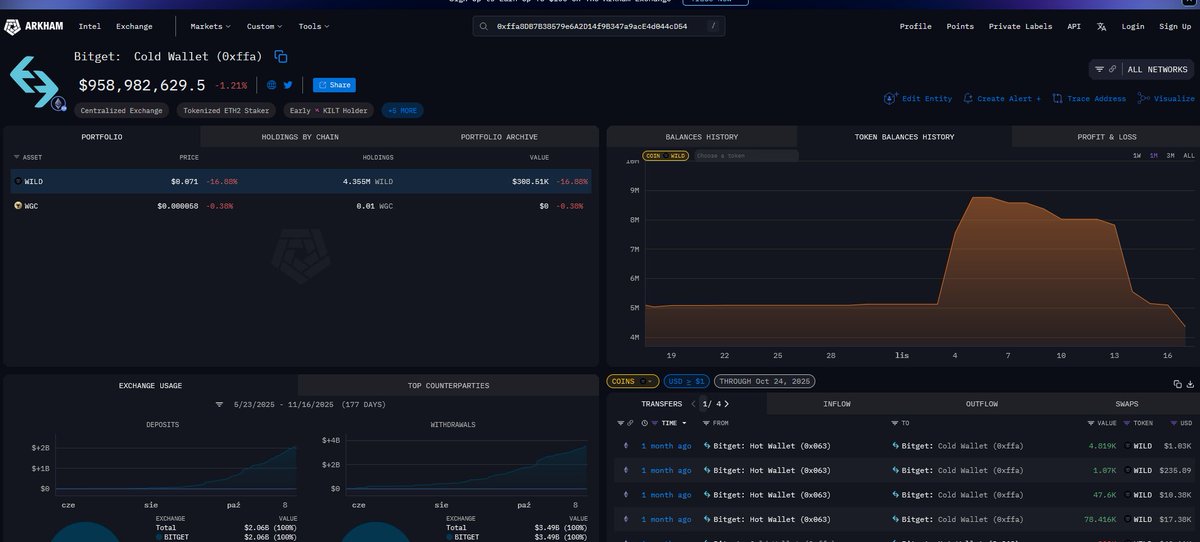Click the WGC token icon in portfolio

pos(18,205)
